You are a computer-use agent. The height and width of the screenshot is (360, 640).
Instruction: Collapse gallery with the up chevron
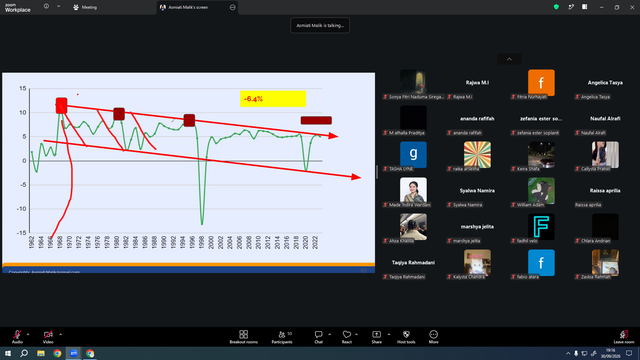point(509,59)
